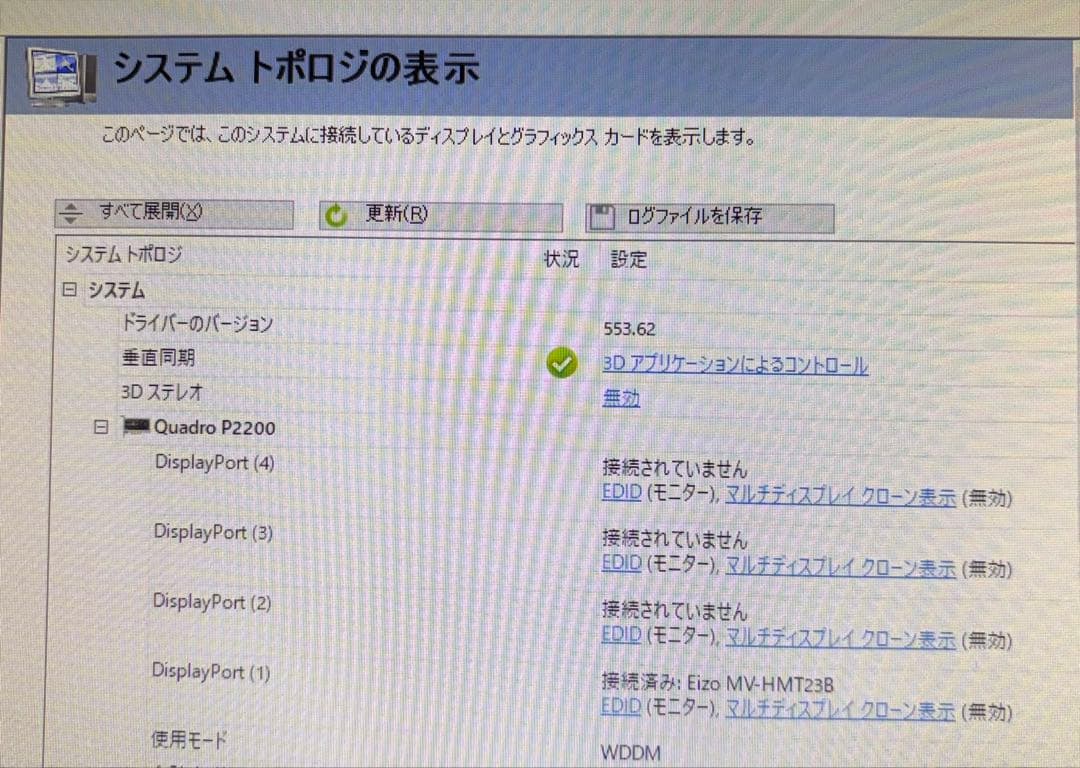Image resolution: width=1080 pixels, height=768 pixels.
Task: Click the 設定 column header
Action: [x=626, y=259]
